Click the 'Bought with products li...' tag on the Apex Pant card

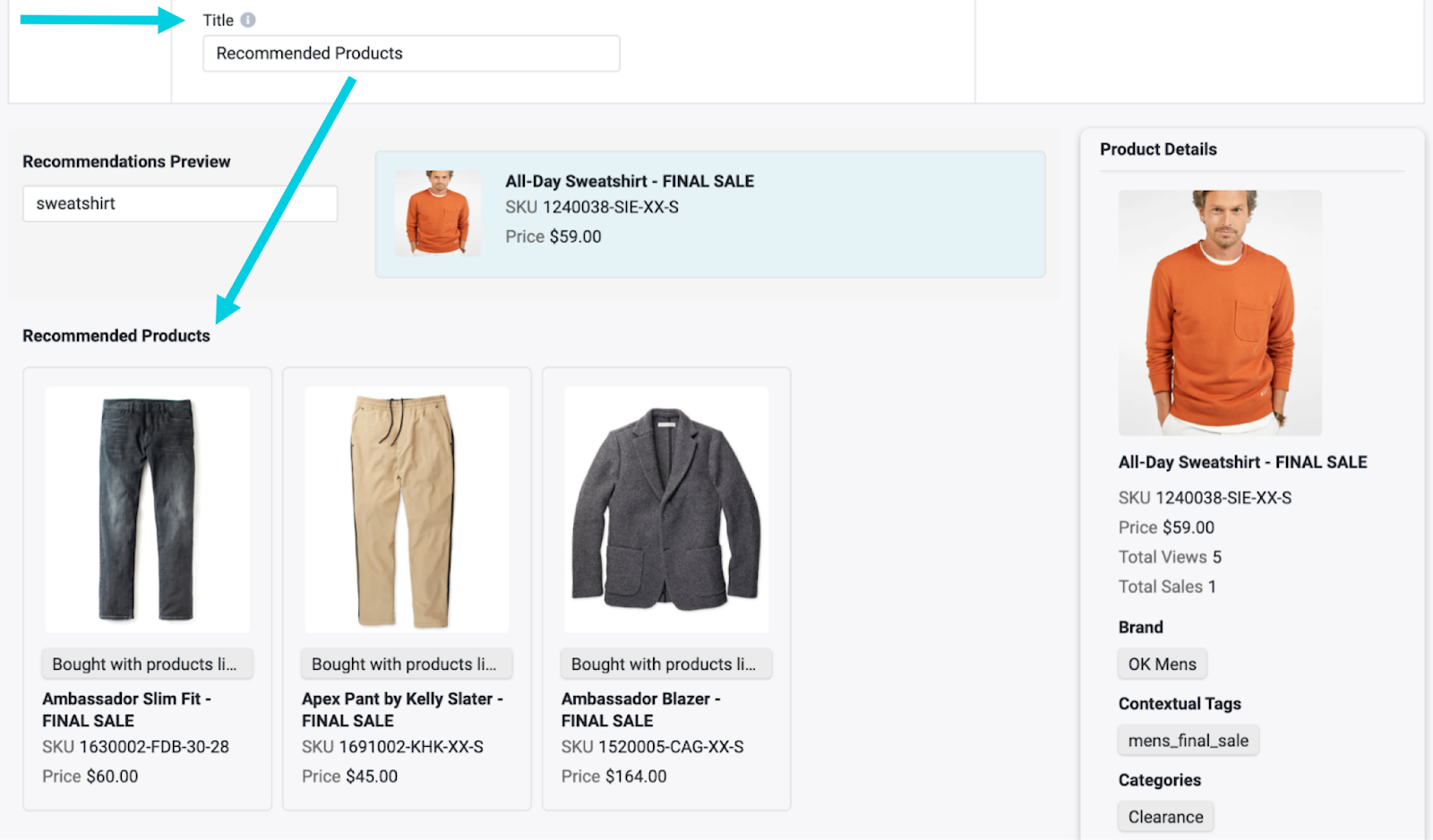(x=407, y=664)
